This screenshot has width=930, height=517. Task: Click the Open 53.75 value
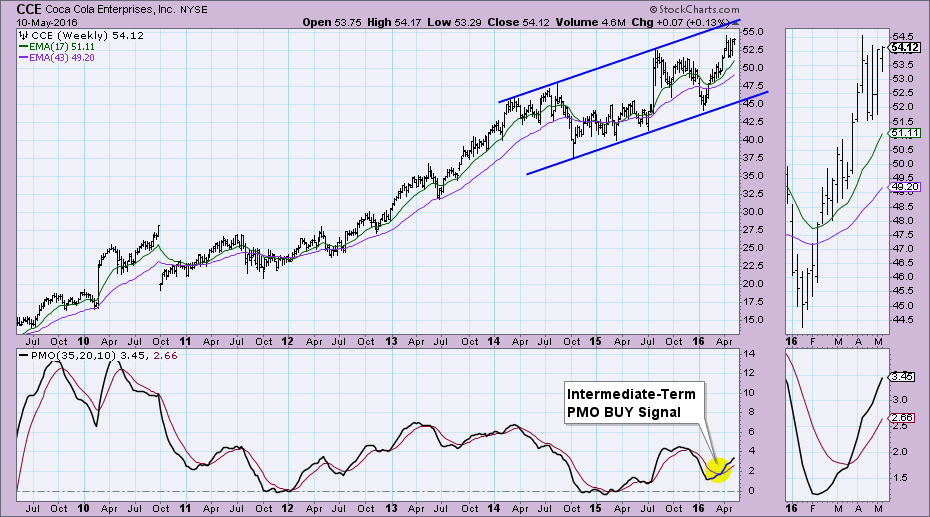click(x=333, y=22)
